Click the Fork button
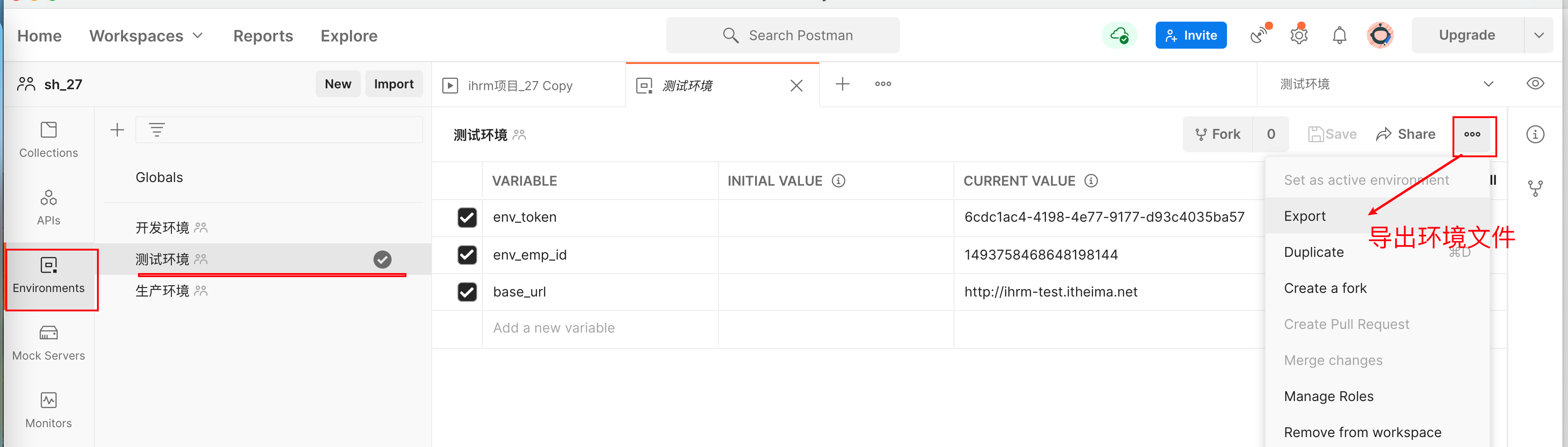This screenshot has height=447, width=1568. click(x=1218, y=134)
